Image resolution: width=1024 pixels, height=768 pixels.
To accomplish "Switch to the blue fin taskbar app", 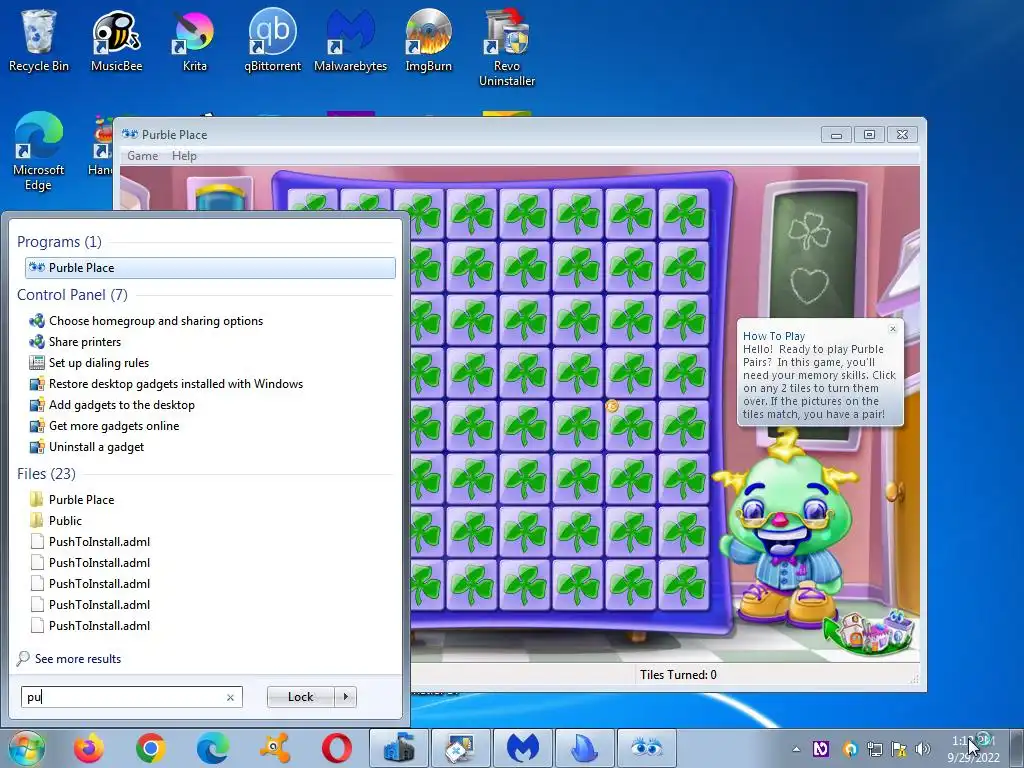I will click(585, 748).
